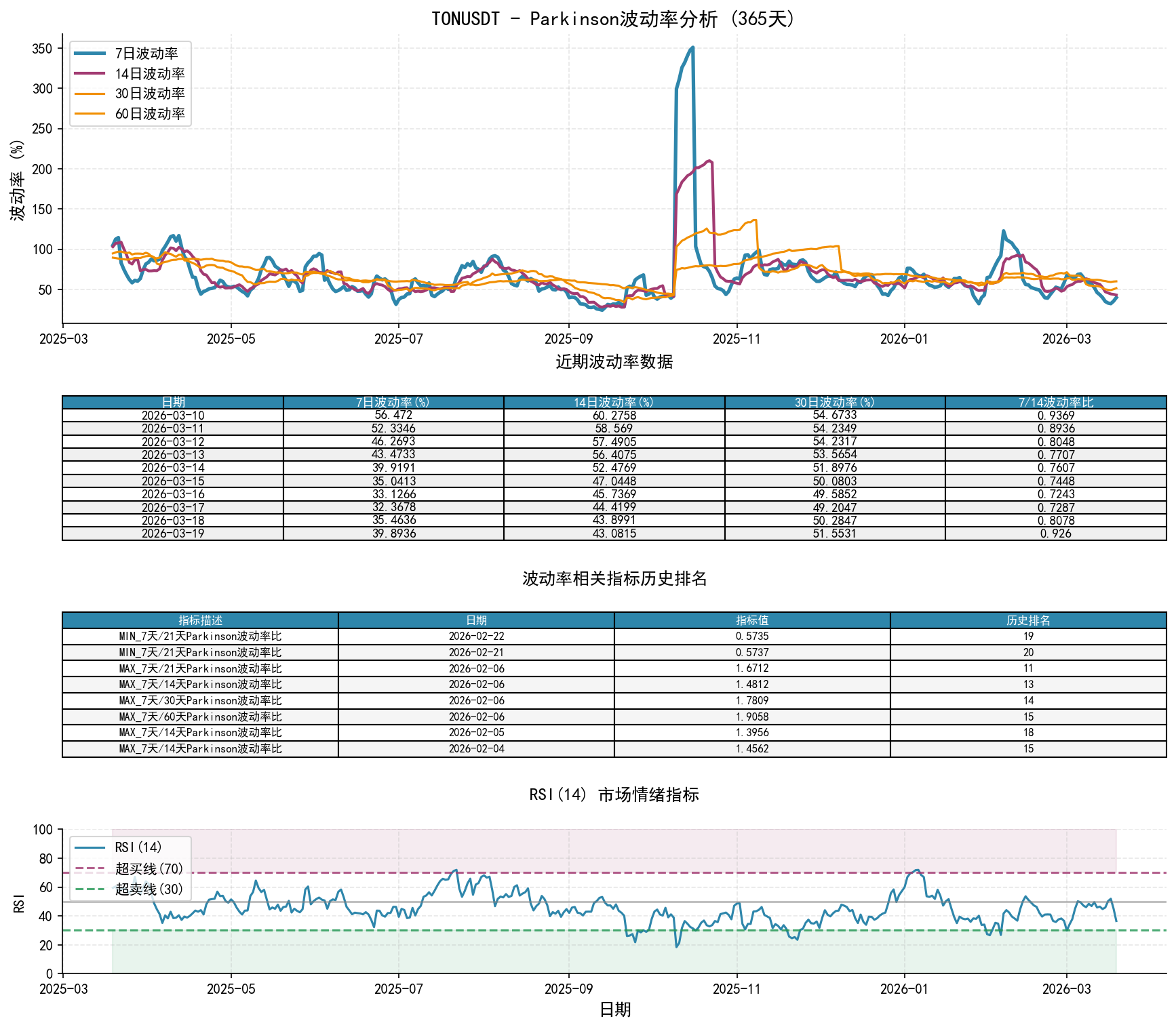Click the 14日波动率 legend entry
The width and height of the screenshot is (1176, 1027).
point(149,74)
